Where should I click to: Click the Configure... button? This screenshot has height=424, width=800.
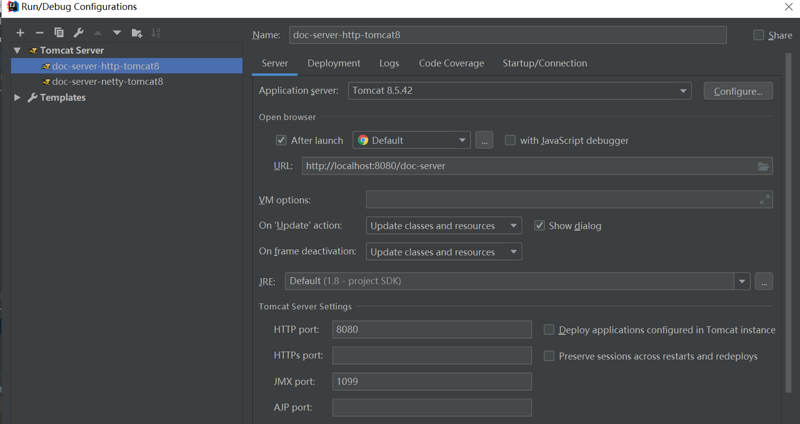pos(738,91)
